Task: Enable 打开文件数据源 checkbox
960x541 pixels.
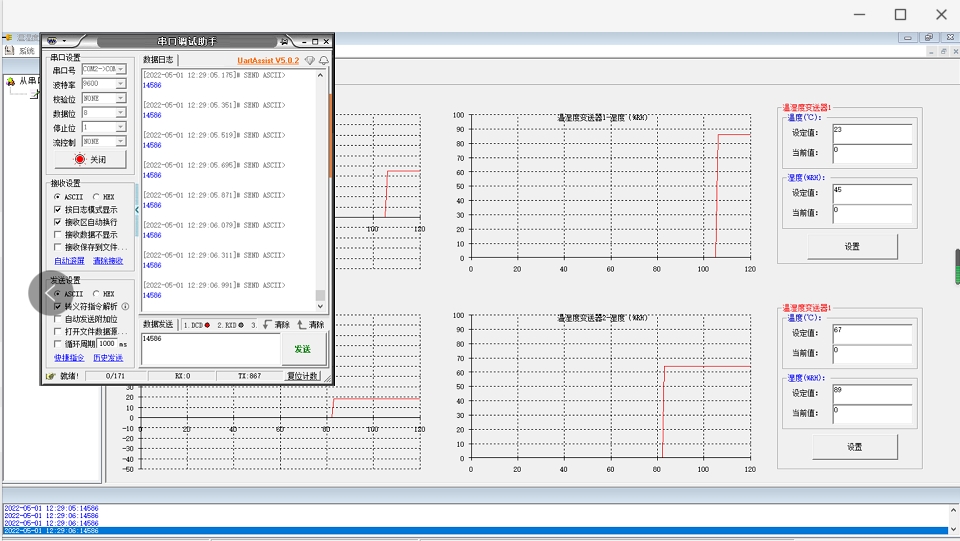Action: [x=58, y=332]
